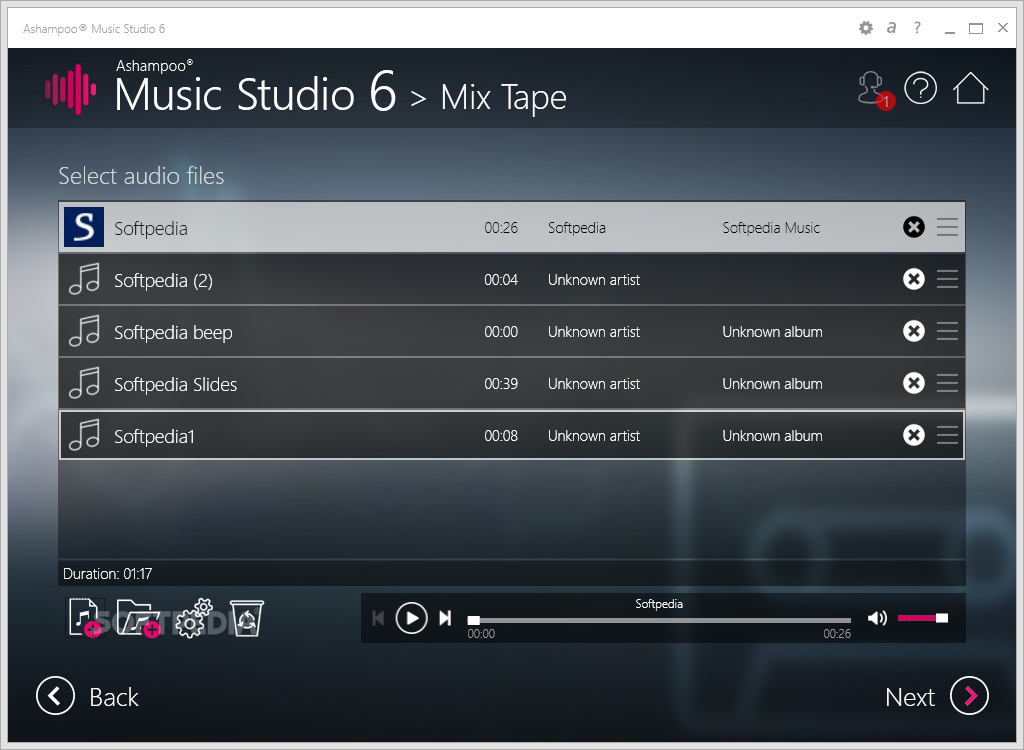Click 00:26 duration in Softpedia row
This screenshot has width=1024, height=750.
(x=501, y=227)
